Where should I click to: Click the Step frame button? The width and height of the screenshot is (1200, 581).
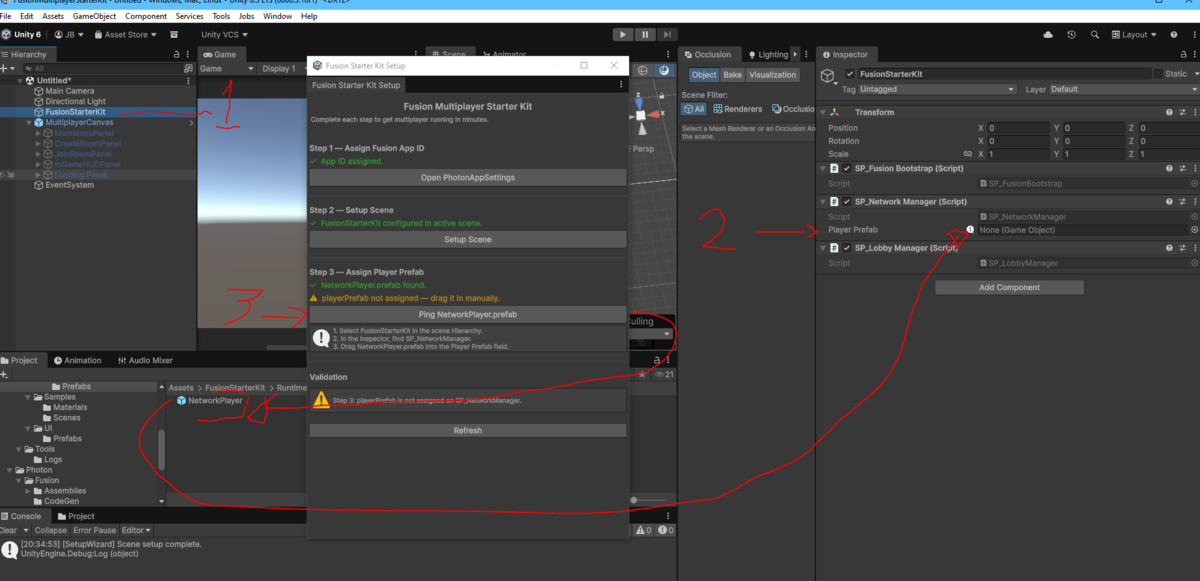click(668, 34)
